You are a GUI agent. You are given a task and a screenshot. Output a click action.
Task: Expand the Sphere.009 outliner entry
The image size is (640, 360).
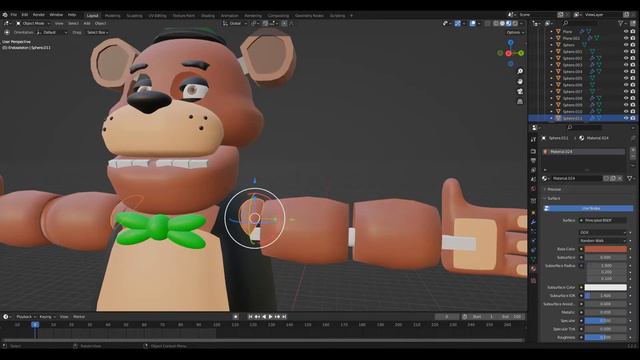coord(551,105)
